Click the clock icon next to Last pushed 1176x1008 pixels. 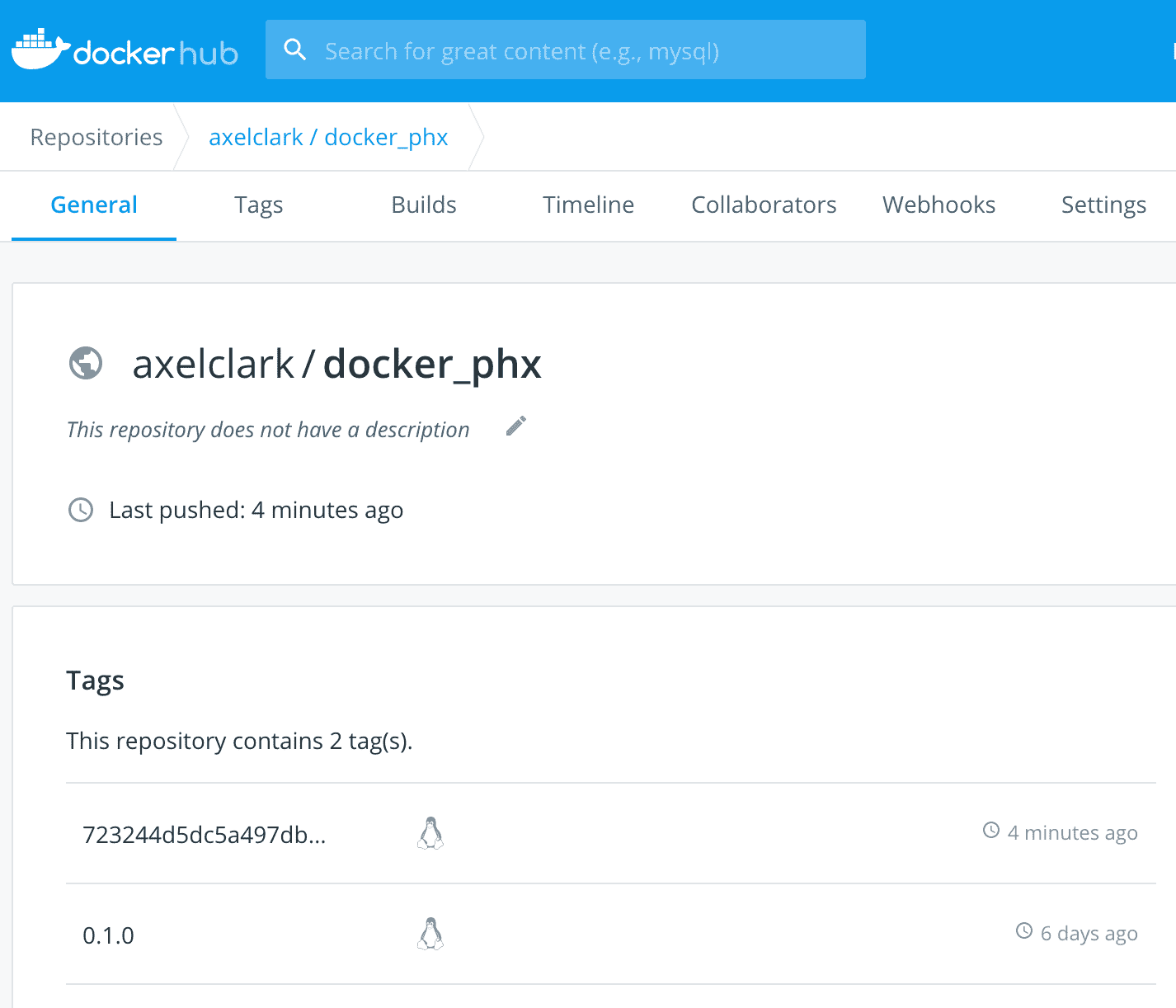pyautogui.click(x=81, y=510)
